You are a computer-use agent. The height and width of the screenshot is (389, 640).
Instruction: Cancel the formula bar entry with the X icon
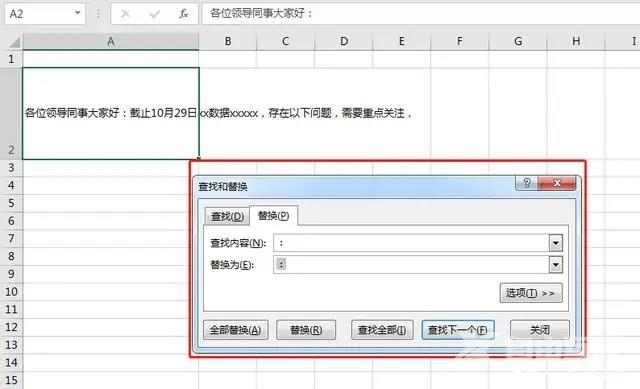pos(125,14)
